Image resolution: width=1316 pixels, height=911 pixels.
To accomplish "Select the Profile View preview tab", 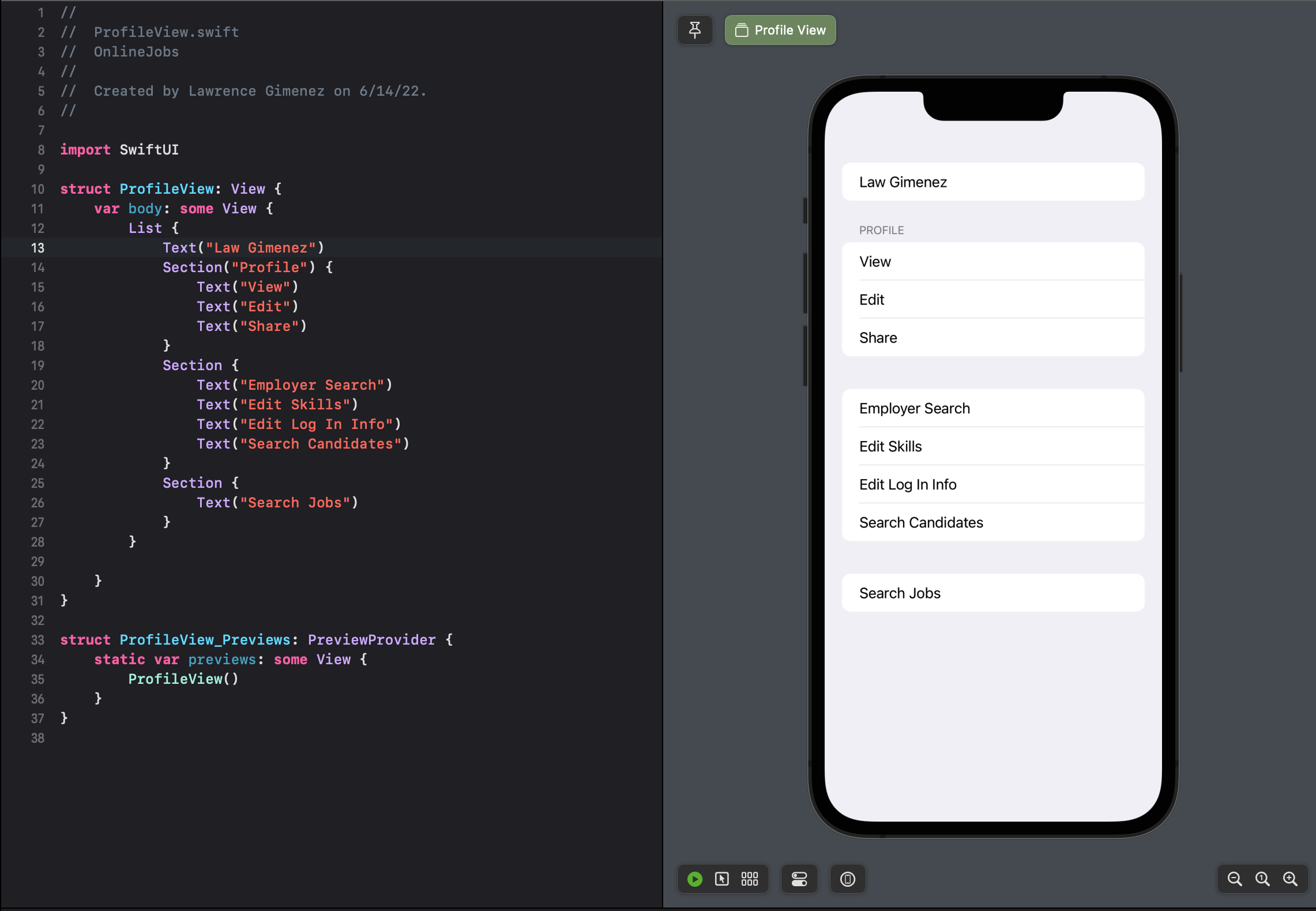I will (780, 30).
